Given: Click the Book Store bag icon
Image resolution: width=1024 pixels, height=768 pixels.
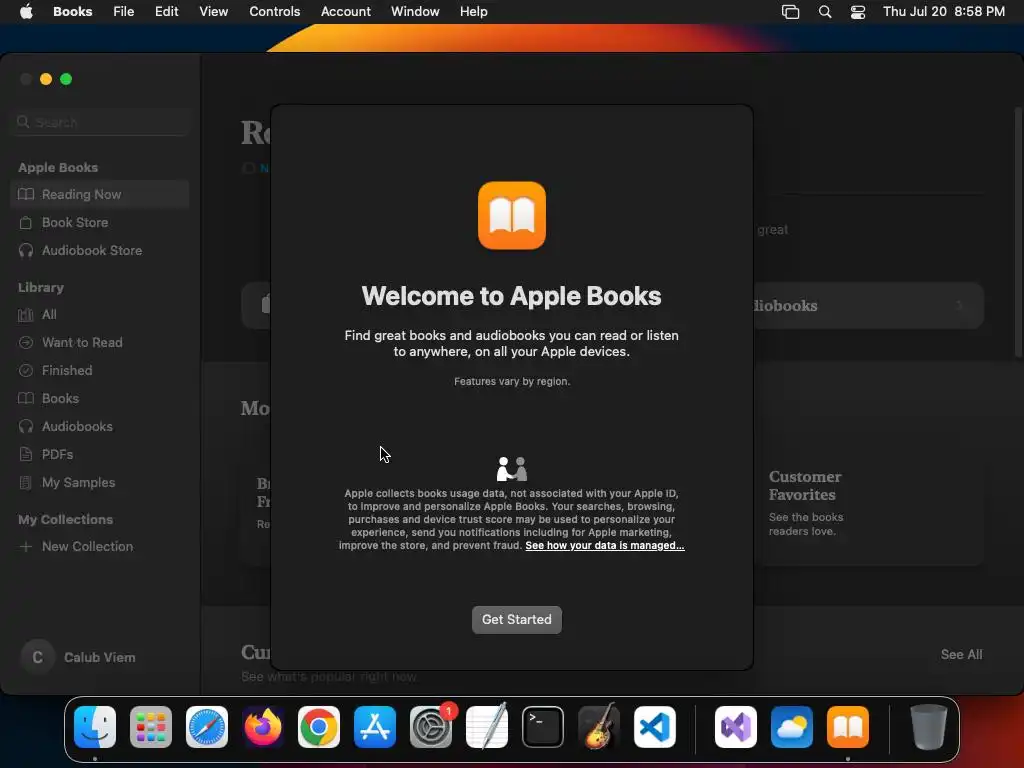Looking at the screenshot, I should point(26,223).
